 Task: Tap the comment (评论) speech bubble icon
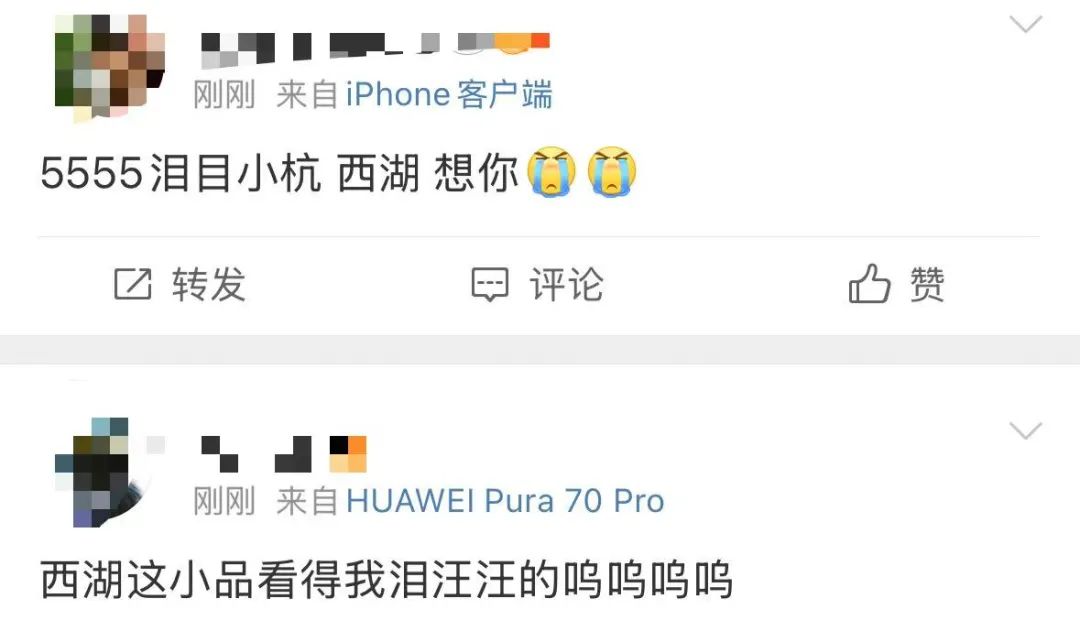click(490, 285)
